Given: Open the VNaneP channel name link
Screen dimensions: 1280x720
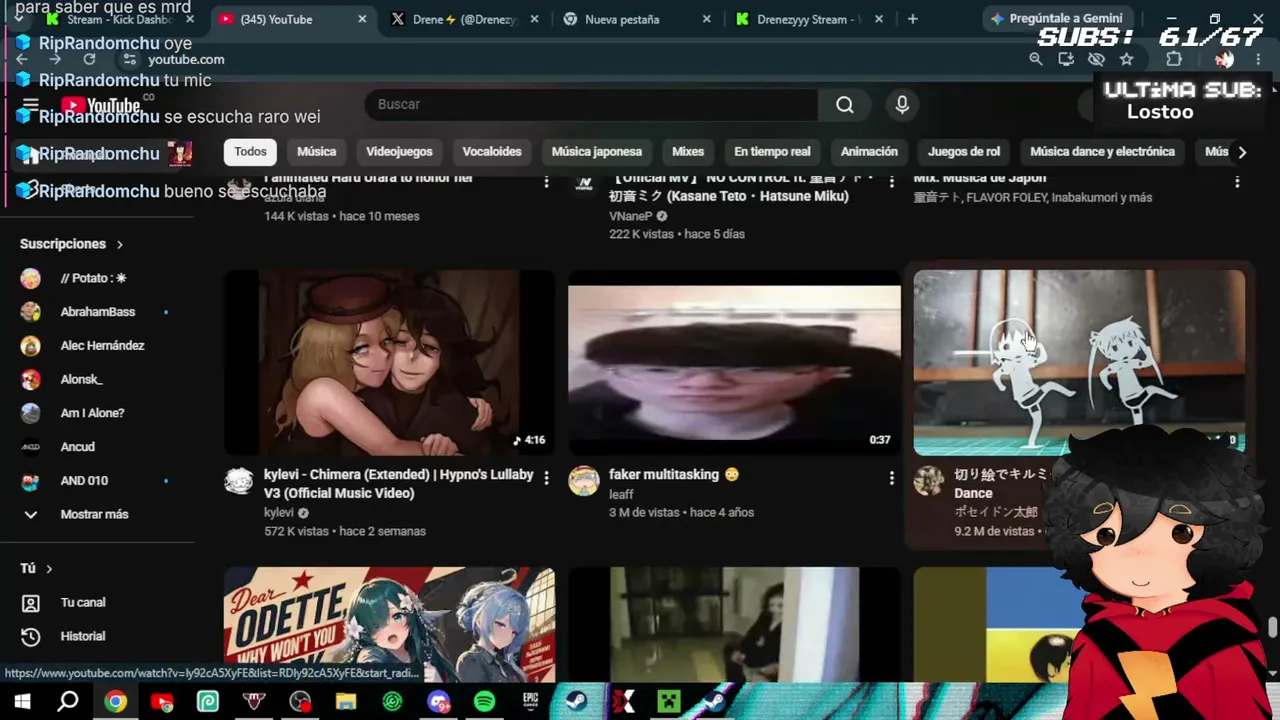Looking at the screenshot, I should [x=631, y=216].
